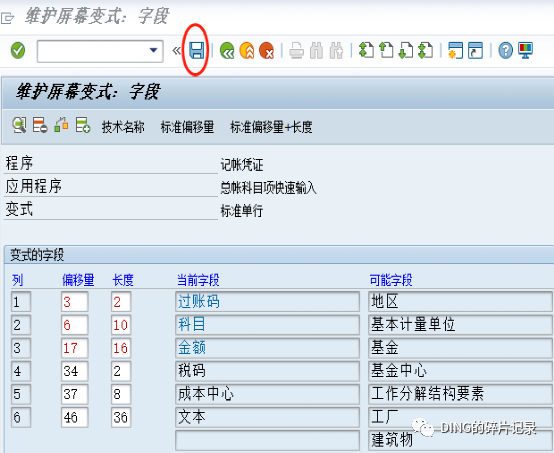This screenshot has width=554, height=453.
Task: Click the 长度 column header
Action: pos(123,280)
